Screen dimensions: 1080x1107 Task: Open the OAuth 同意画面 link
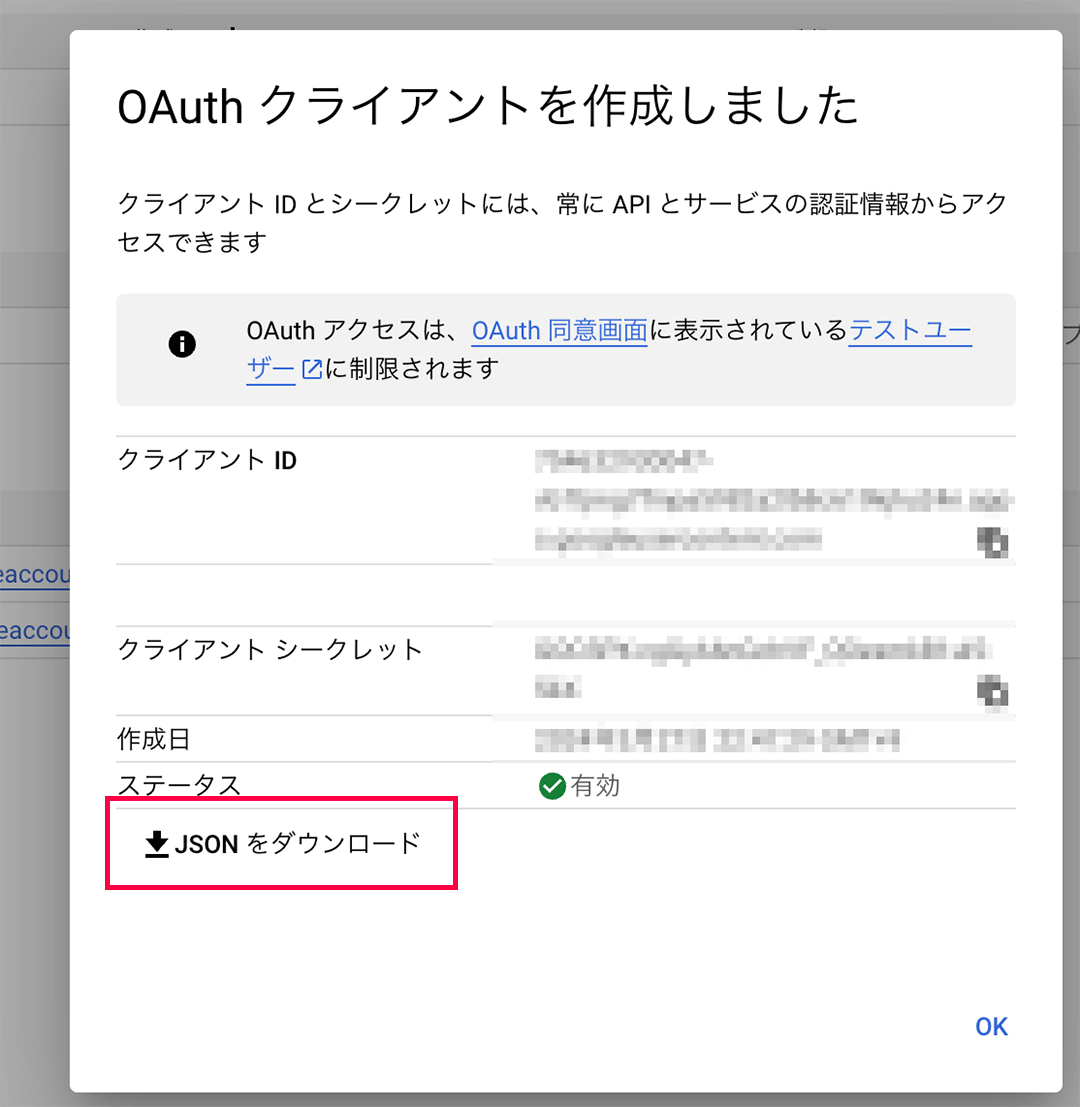(559, 330)
